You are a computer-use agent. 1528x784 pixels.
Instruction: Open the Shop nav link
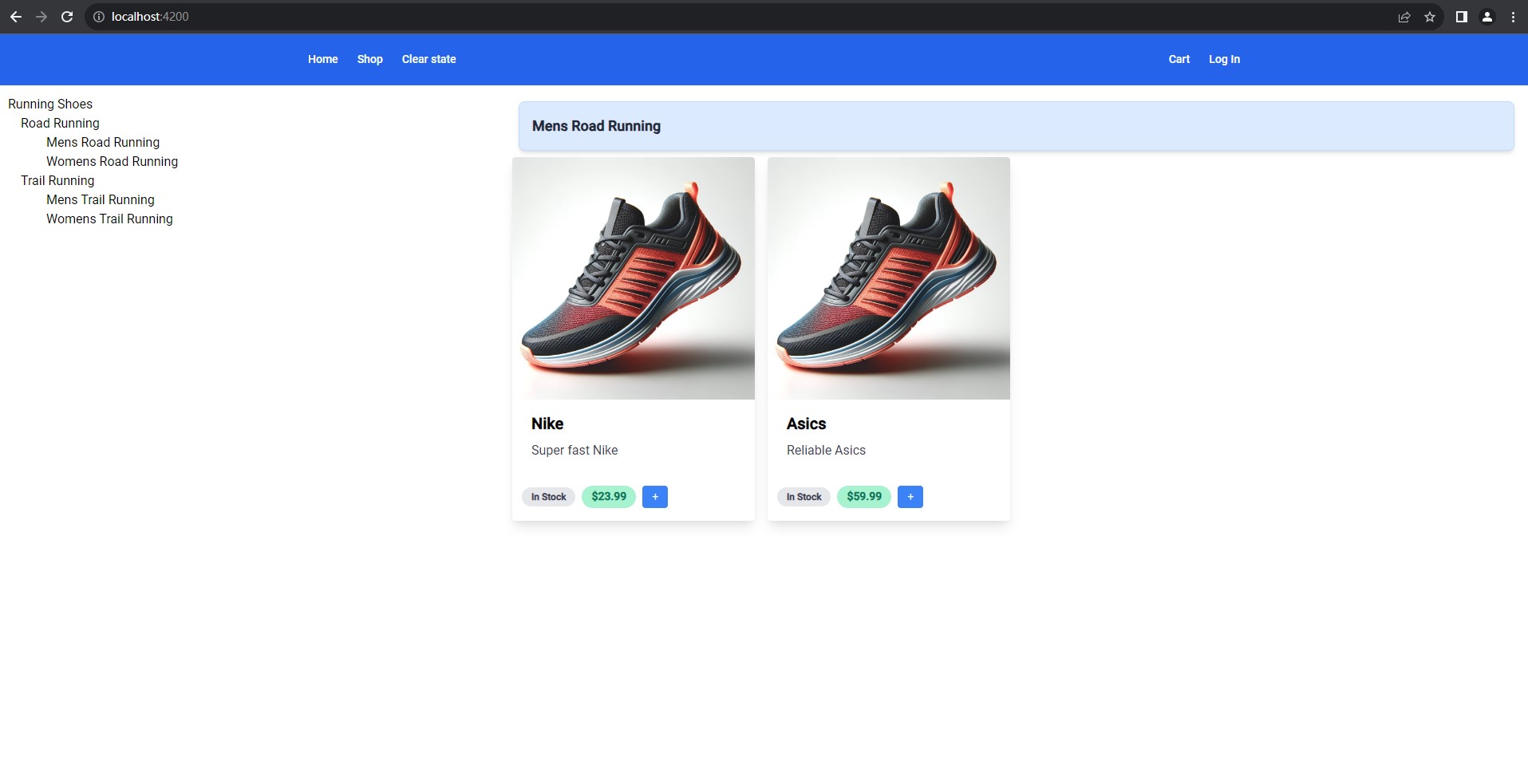[x=370, y=59]
